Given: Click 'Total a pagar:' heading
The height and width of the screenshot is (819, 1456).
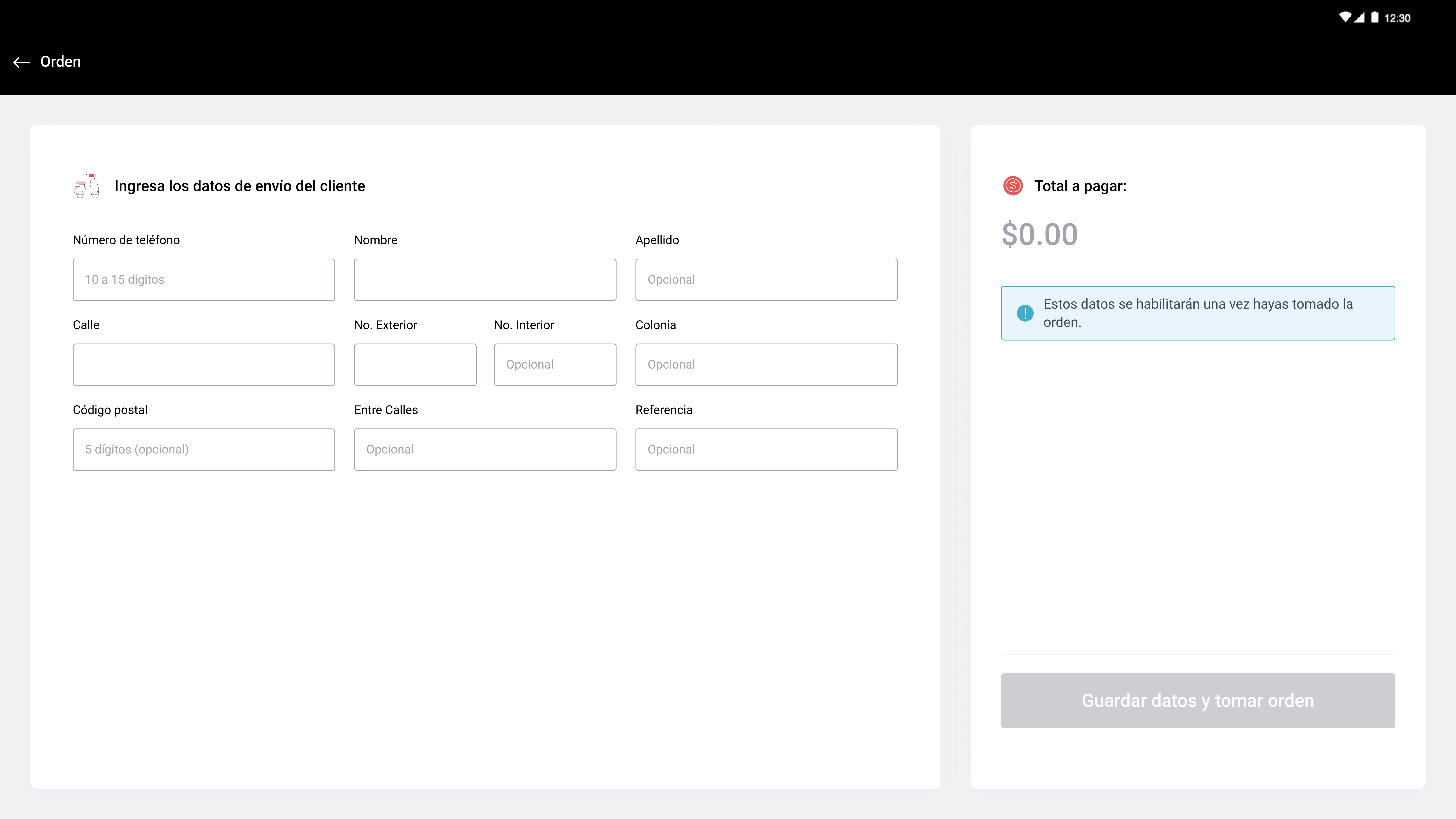Looking at the screenshot, I should pos(1080,186).
